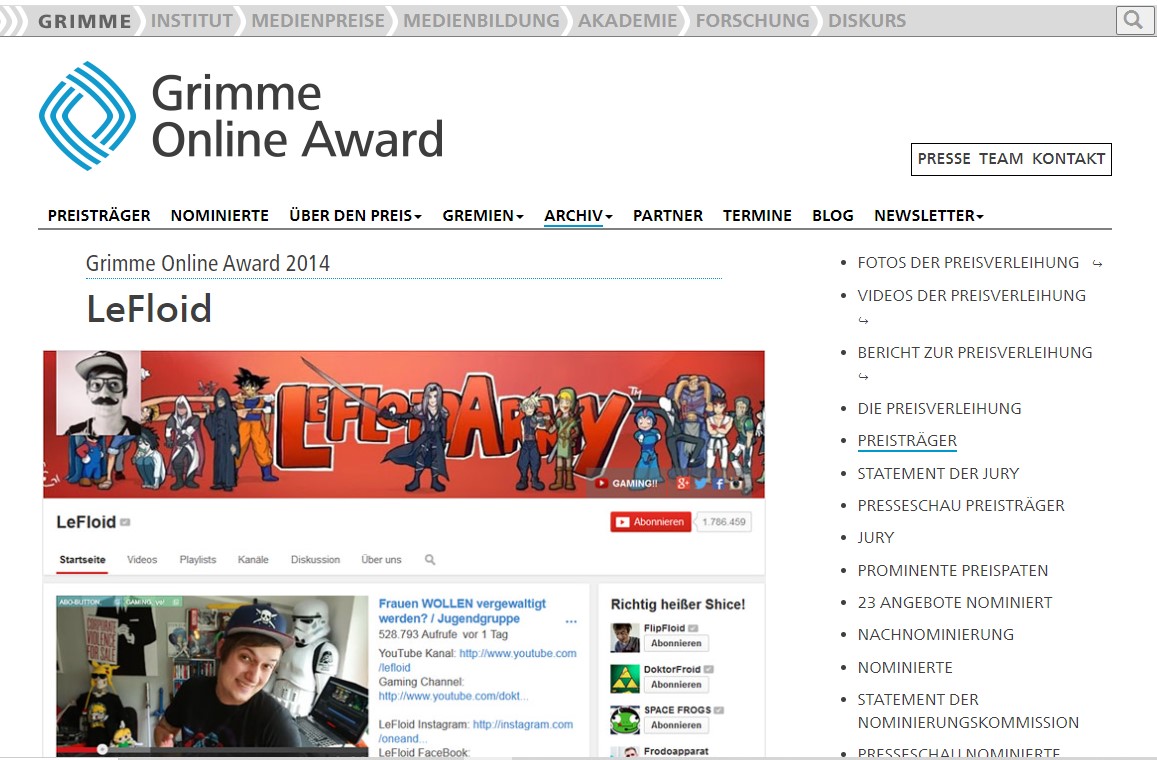Click the channel search magnifier icon

tap(430, 560)
